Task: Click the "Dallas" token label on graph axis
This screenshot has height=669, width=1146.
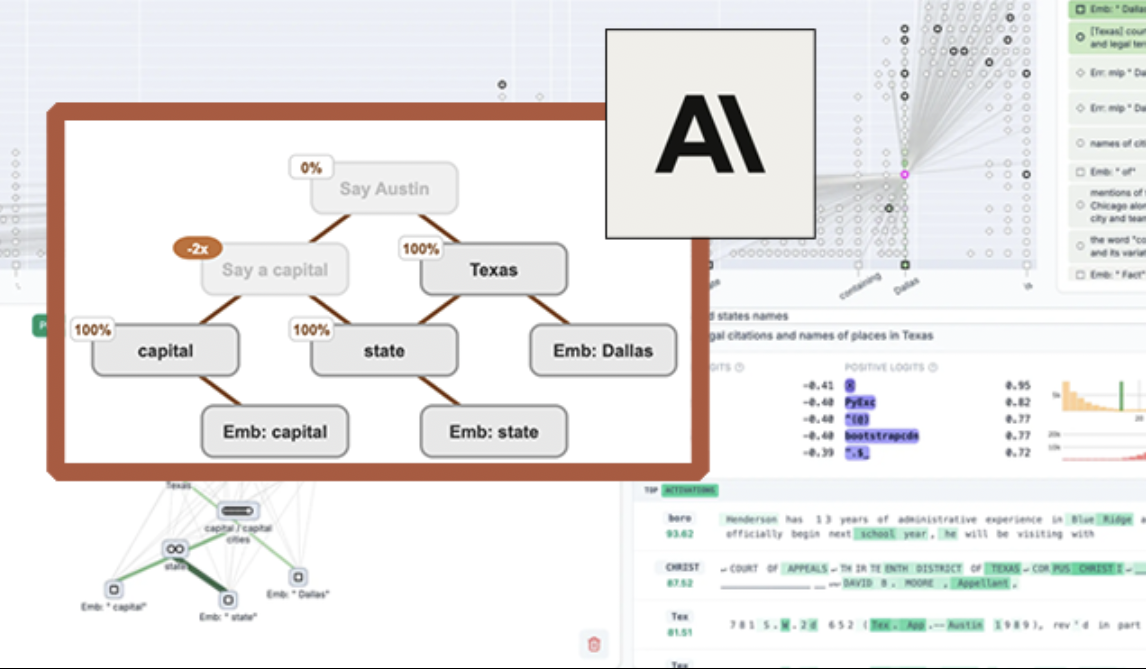Action: (905, 286)
